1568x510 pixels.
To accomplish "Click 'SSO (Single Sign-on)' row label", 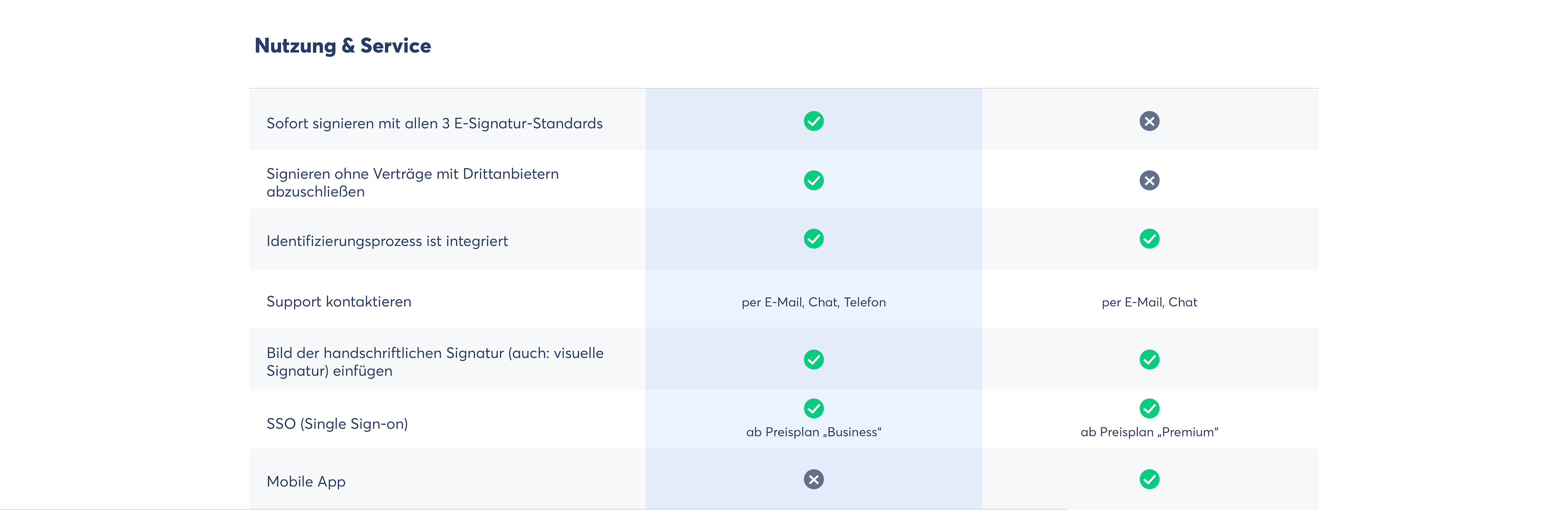I will tap(337, 423).
